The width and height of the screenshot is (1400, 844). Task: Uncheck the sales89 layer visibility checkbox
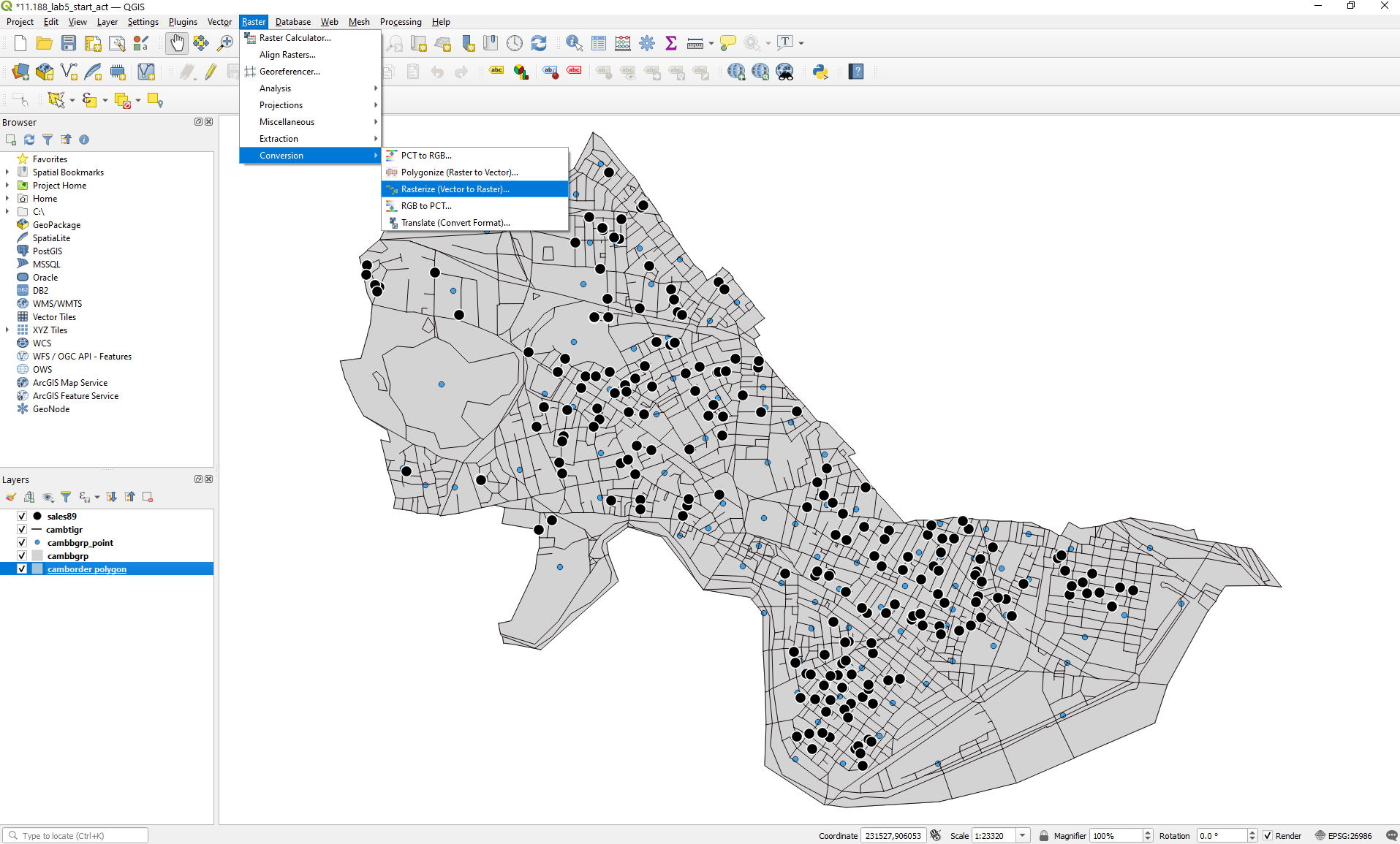pos(22,516)
